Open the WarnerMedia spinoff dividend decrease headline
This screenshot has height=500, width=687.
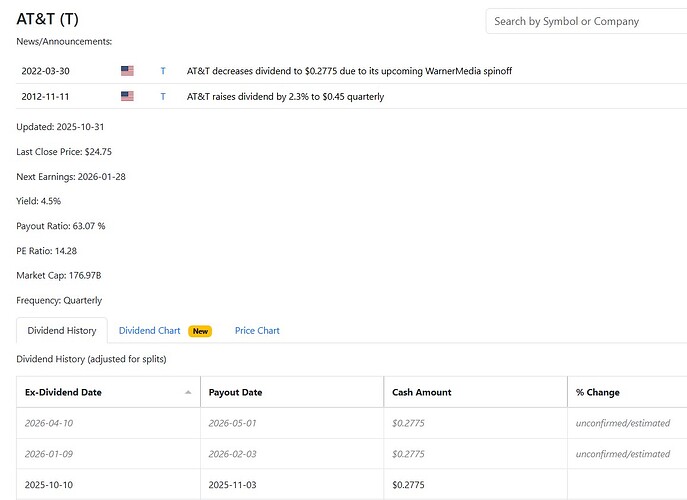point(349,71)
